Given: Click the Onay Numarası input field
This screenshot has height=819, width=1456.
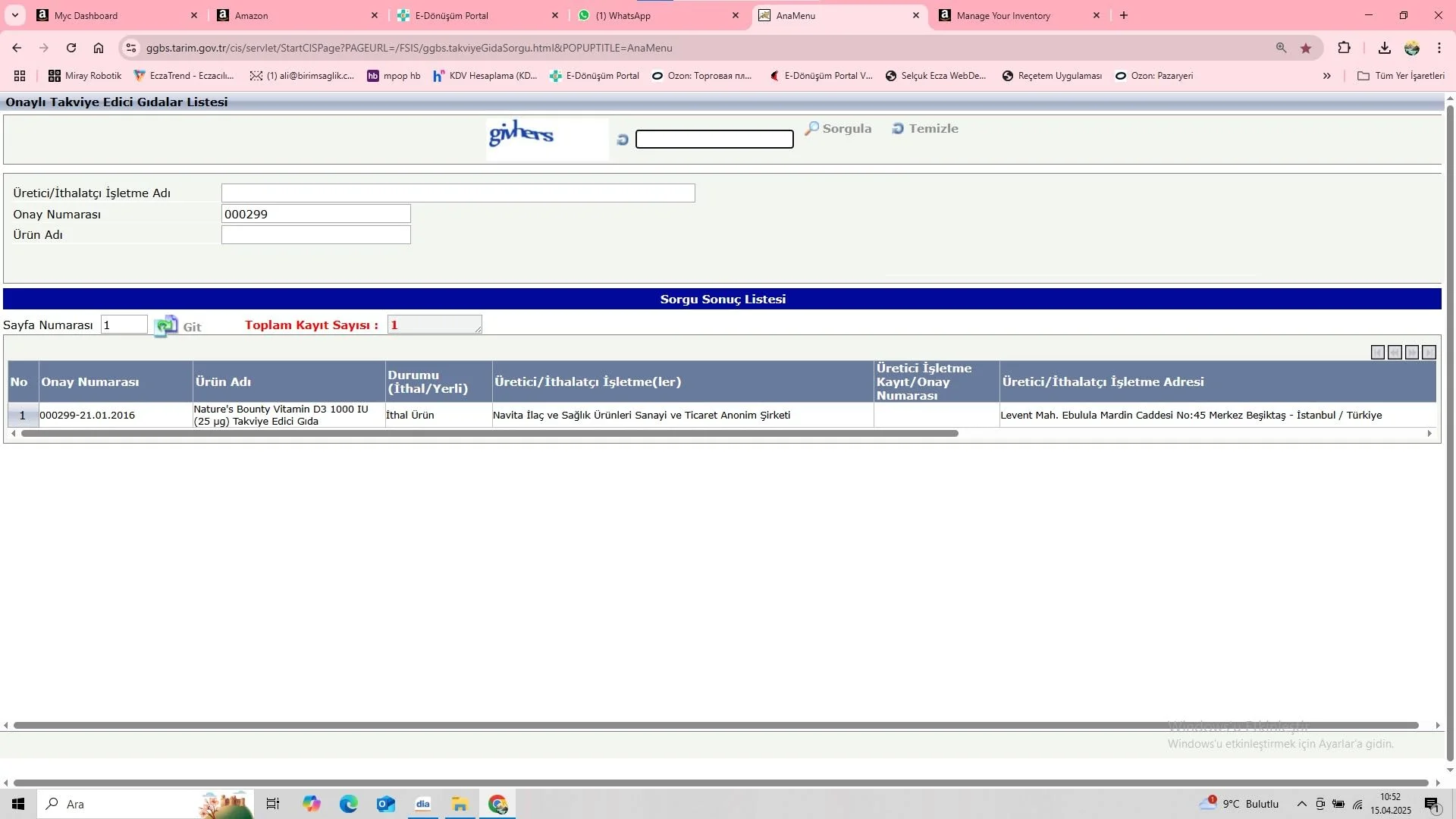Looking at the screenshot, I should click(x=315, y=214).
